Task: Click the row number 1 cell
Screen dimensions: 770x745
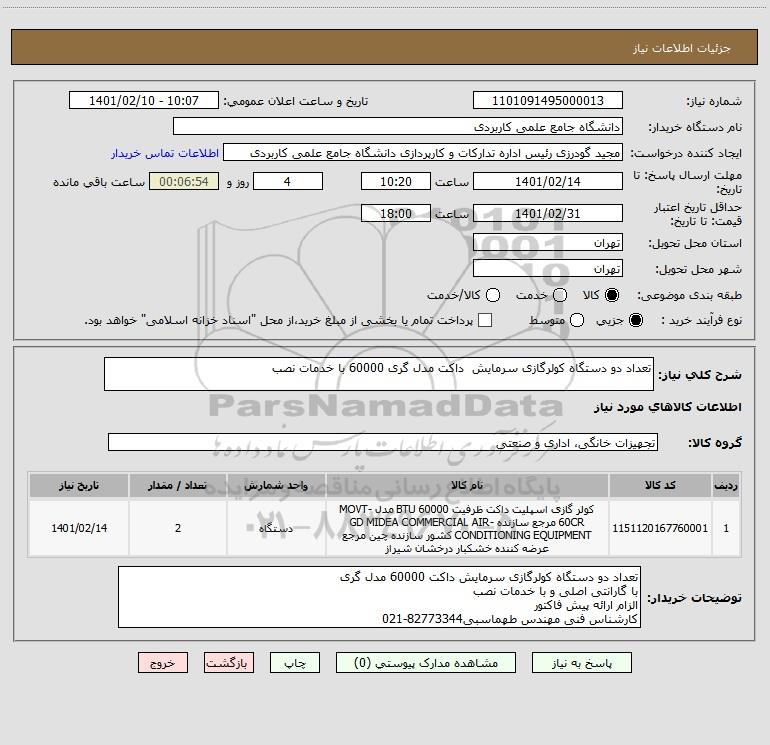Action: point(726,528)
